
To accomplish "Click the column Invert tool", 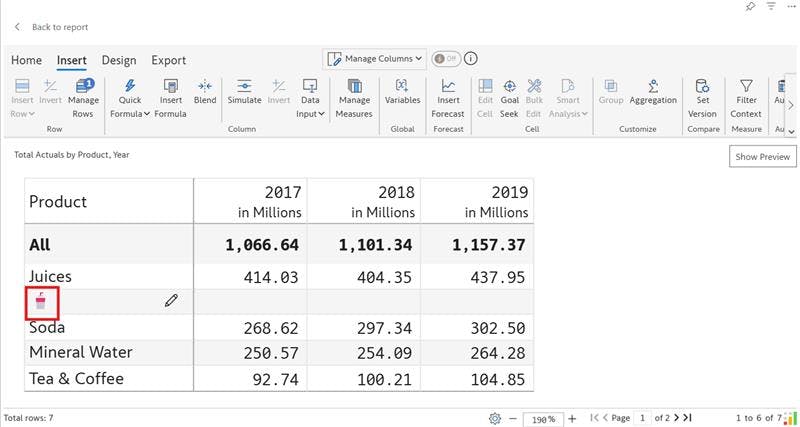I will click(x=279, y=92).
